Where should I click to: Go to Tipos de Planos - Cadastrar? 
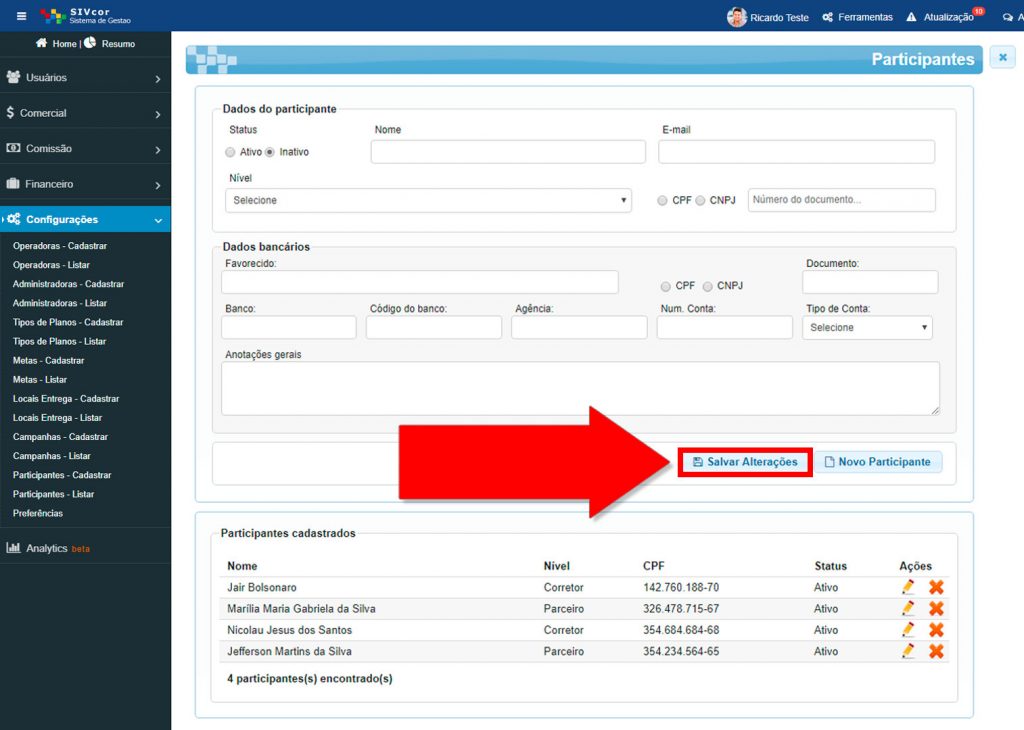pos(68,322)
